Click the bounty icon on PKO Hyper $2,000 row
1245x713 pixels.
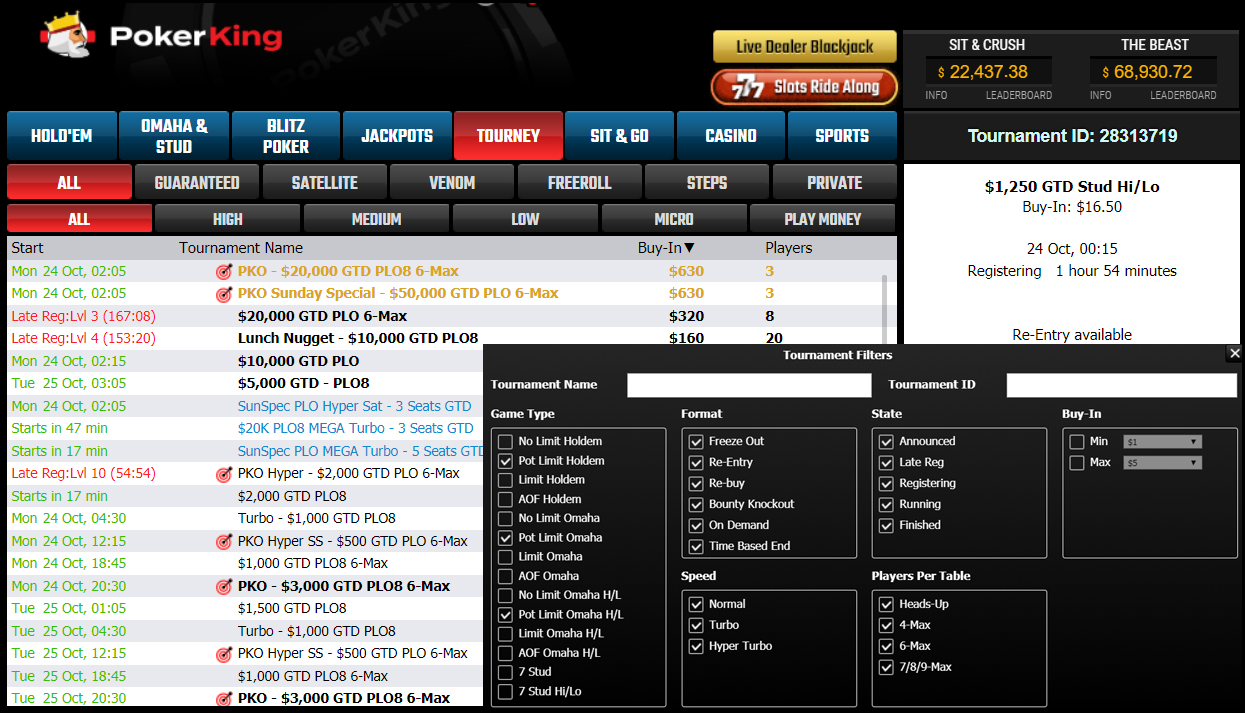click(224, 472)
